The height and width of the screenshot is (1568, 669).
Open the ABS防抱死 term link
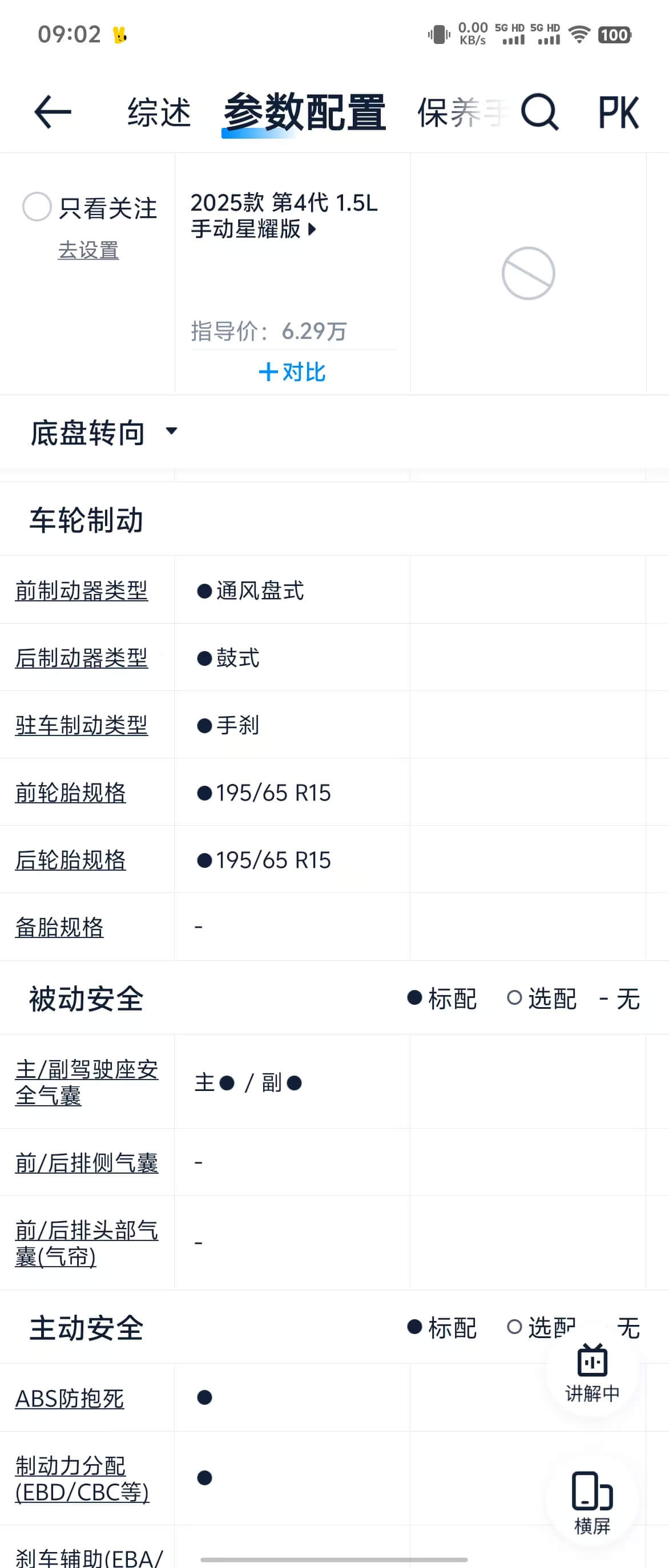pyautogui.click(x=70, y=1398)
